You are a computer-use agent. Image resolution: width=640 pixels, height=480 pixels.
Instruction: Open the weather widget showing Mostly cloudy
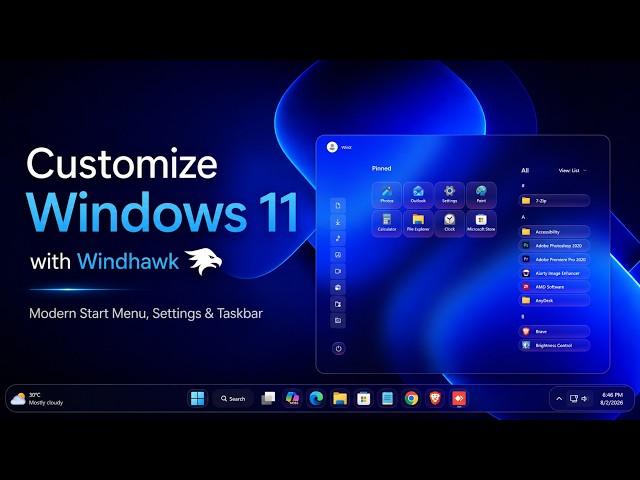pos(37,399)
